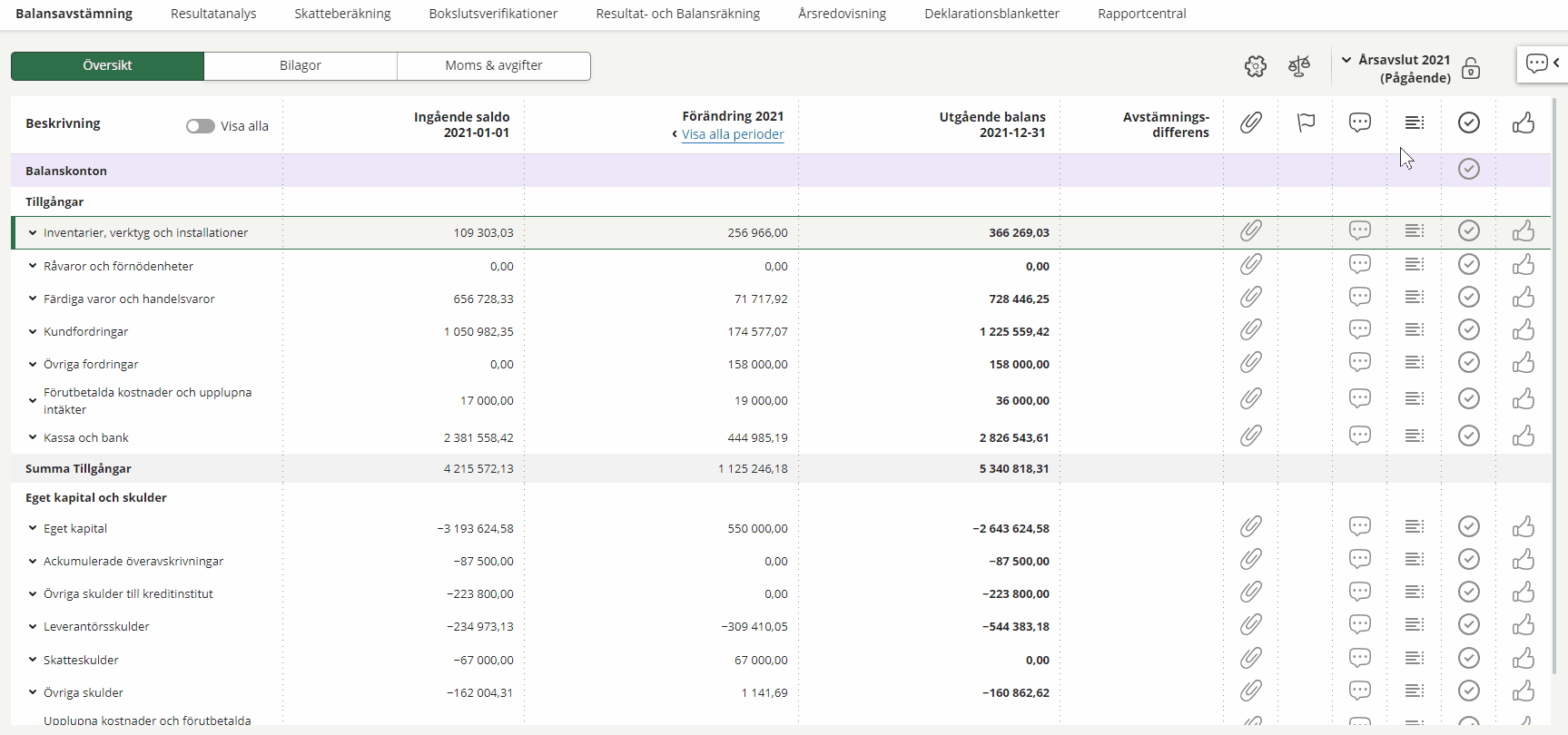This screenshot has width=1568, height=735.
Task: Open settings gear icon in toolbar
Action: coord(1255,66)
